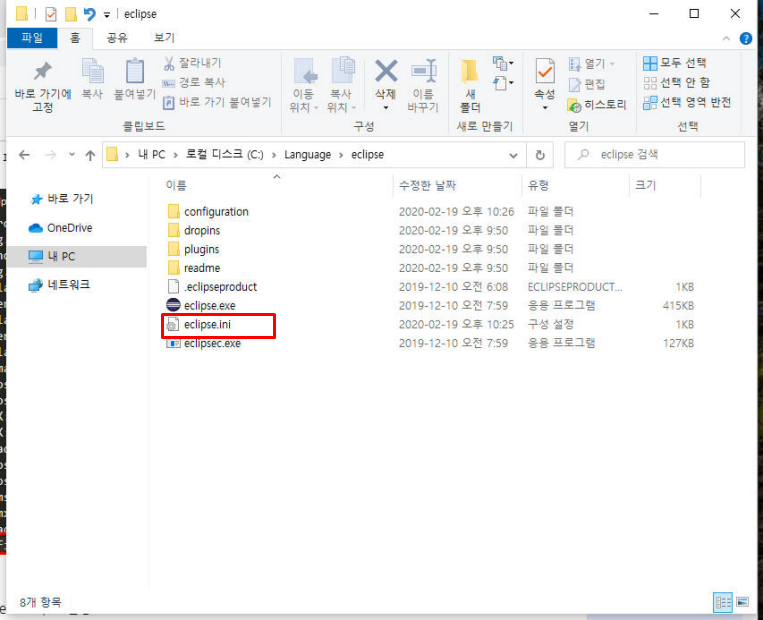Switch to the Home (홈) tab

tap(75, 38)
